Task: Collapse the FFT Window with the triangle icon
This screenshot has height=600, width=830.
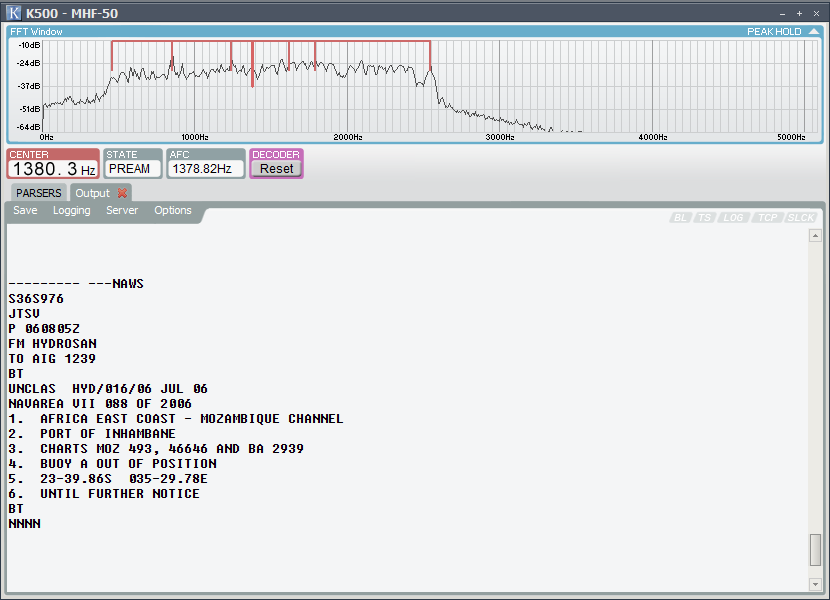Action: pos(814,32)
